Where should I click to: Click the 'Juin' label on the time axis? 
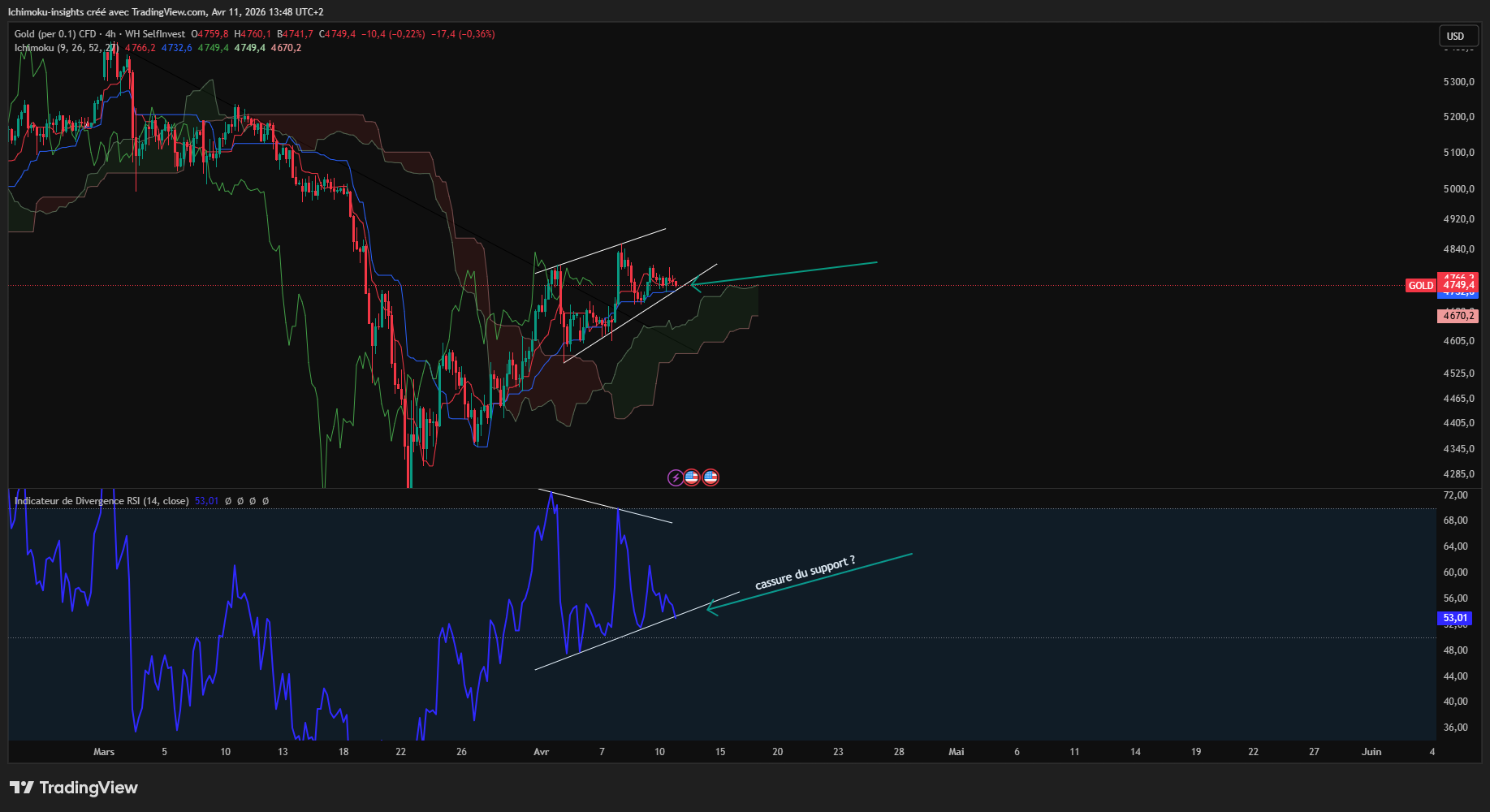click(x=1371, y=752)
